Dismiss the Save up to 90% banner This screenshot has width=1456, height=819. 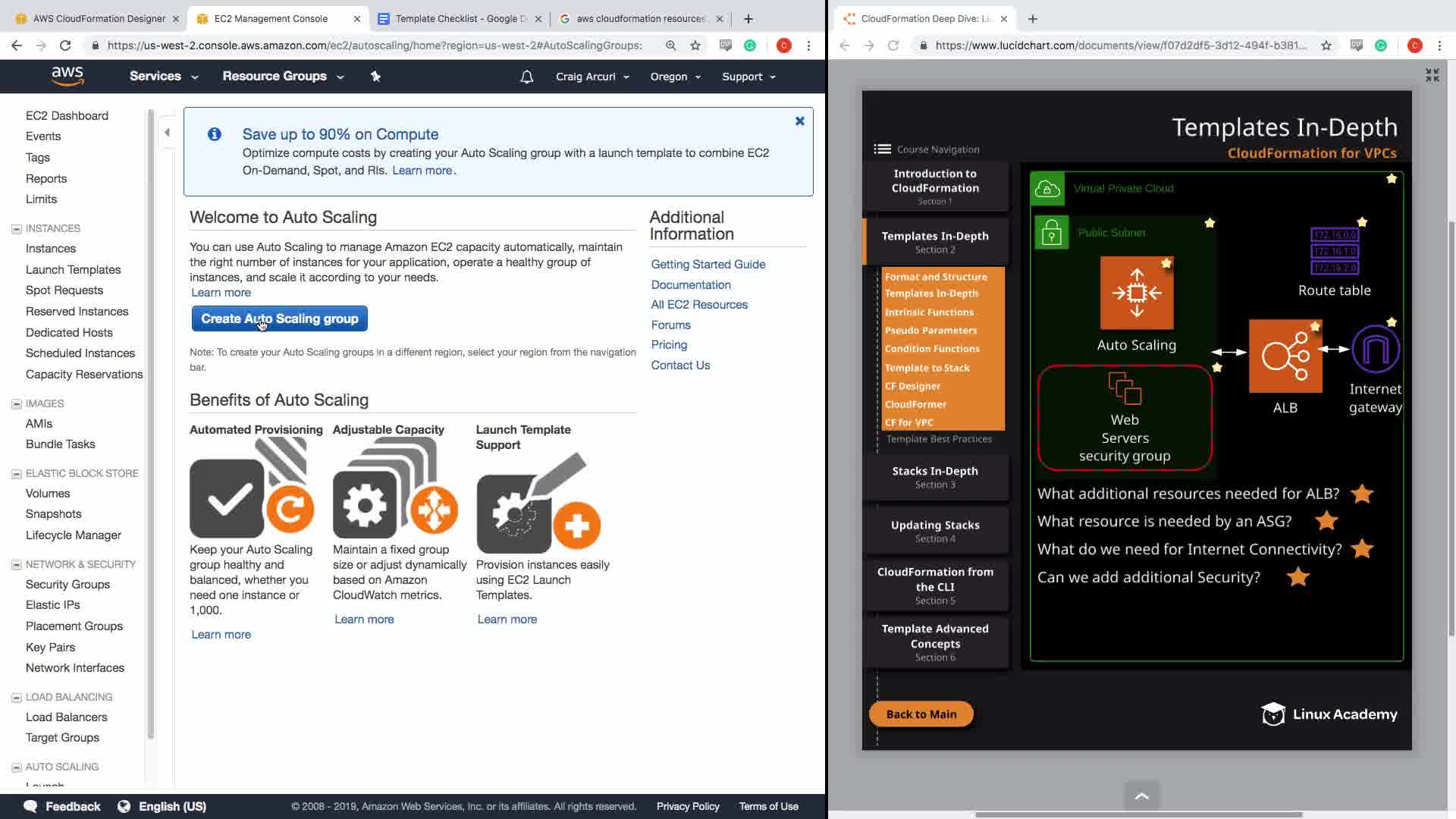pyautogui.click(x=799, y=121)
